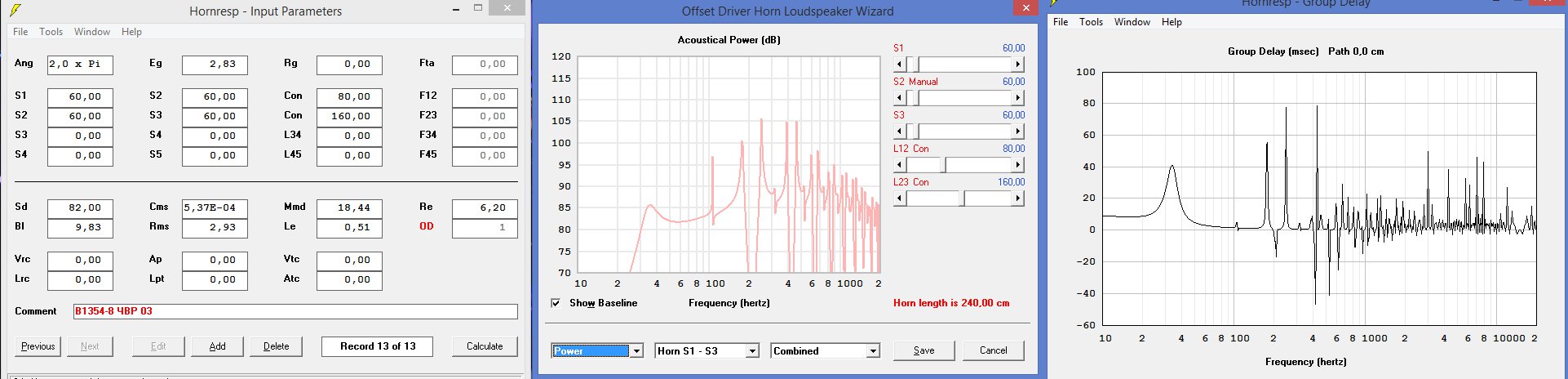Click the Lpt input field

click(215, 280)
